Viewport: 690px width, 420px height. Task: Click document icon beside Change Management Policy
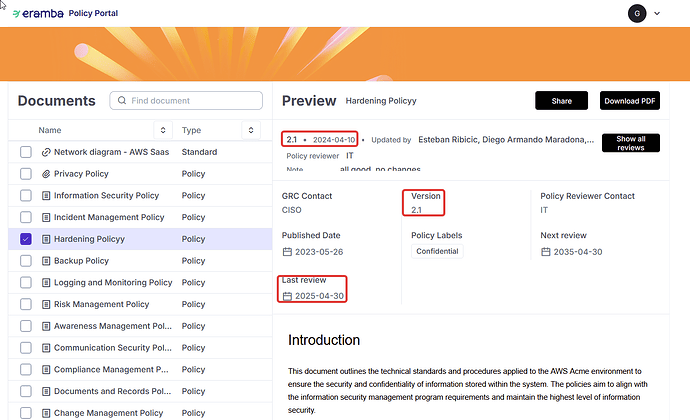click(46, 413)
